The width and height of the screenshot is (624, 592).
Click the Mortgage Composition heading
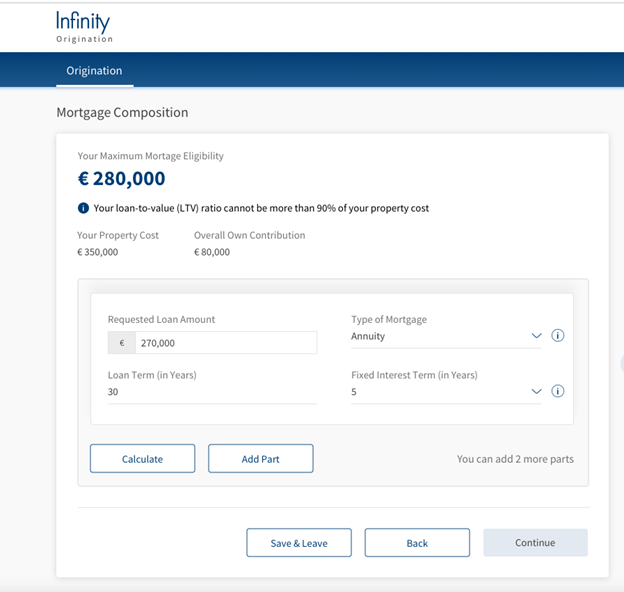pos(122,113)
